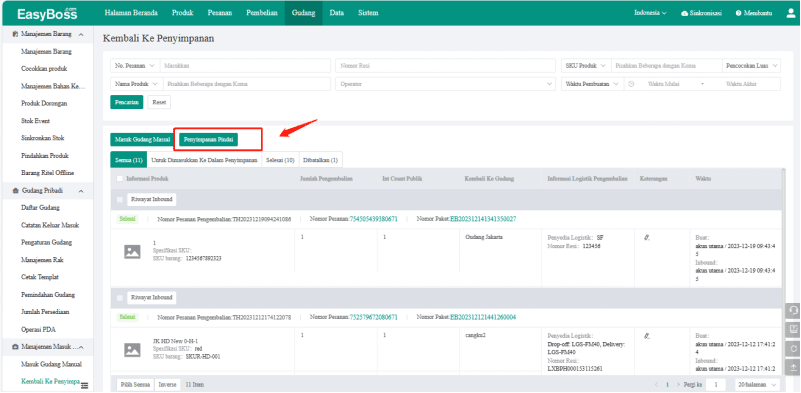The width and height of the screenshot is (801, 393).
Task: Click the Inverse button
Action: pyautogui.click(x=167, y=384)
